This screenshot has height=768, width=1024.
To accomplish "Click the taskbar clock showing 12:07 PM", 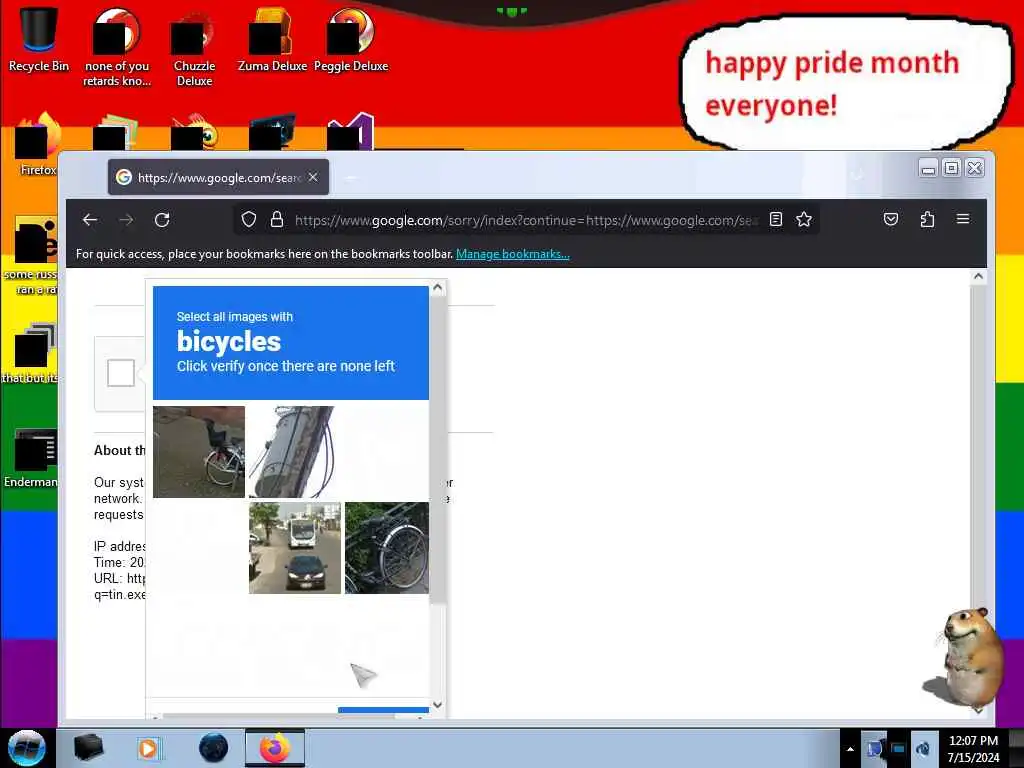I will coord(973,748).
